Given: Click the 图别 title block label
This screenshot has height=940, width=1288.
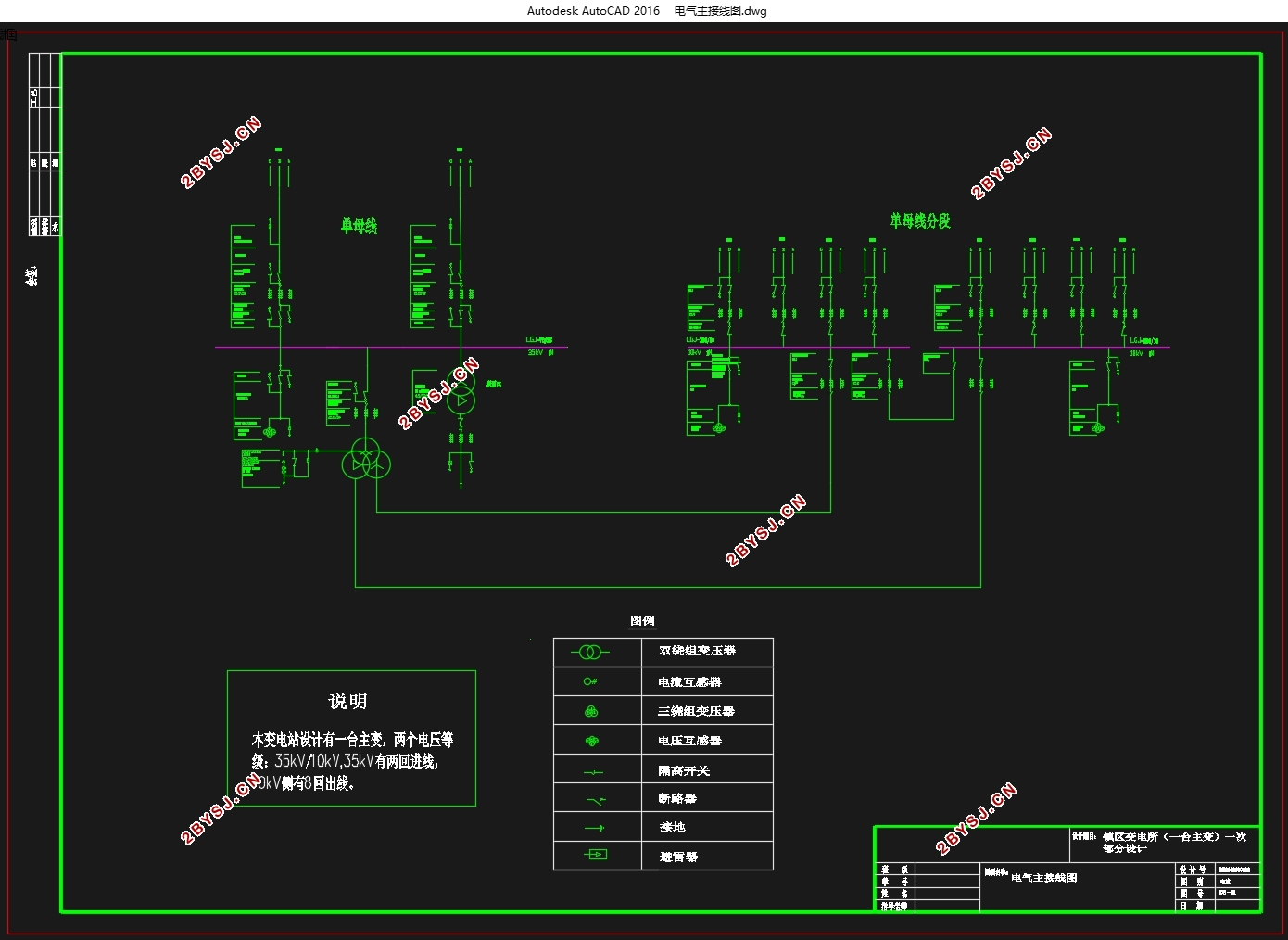Looking at the screenshot, I should coord(1193,882).
